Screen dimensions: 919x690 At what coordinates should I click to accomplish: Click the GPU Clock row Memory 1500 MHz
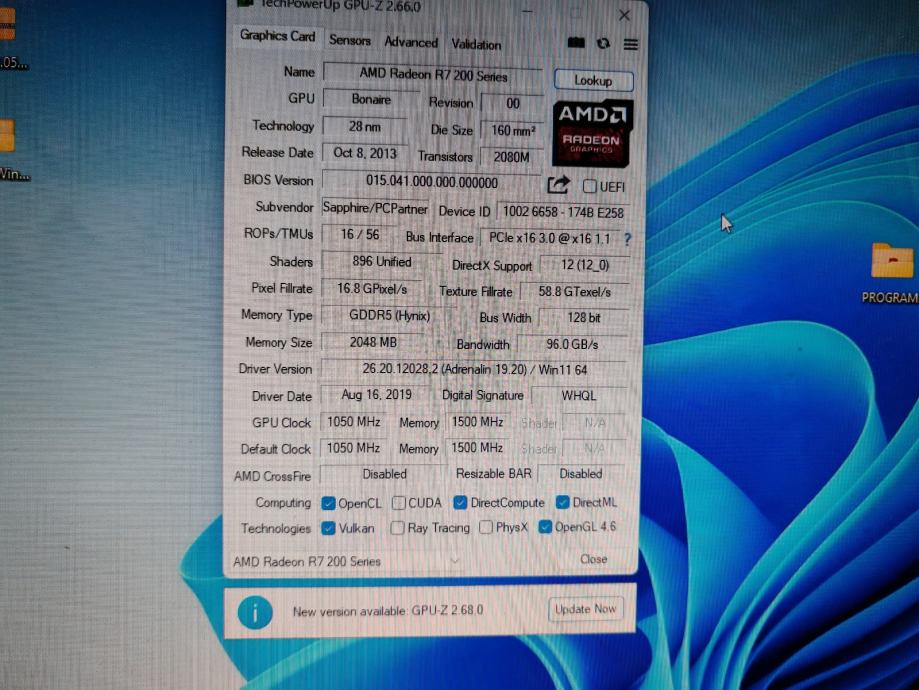[x=477, y=422]
